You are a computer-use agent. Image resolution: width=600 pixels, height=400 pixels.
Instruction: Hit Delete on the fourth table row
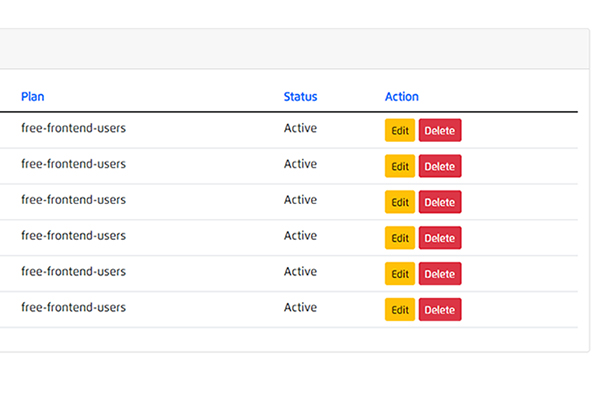tap(440, 238)
